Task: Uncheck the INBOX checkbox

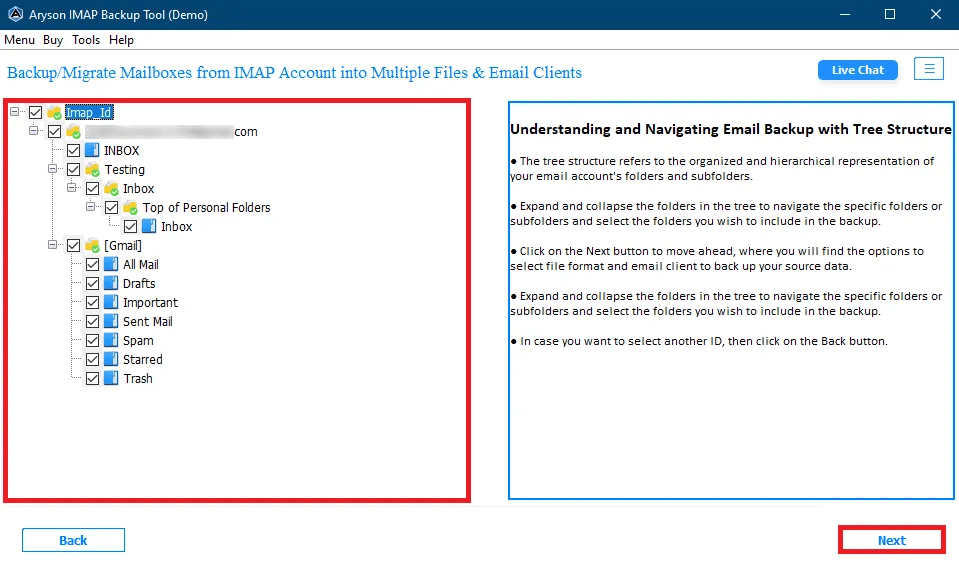Action: tap(73, 150)
